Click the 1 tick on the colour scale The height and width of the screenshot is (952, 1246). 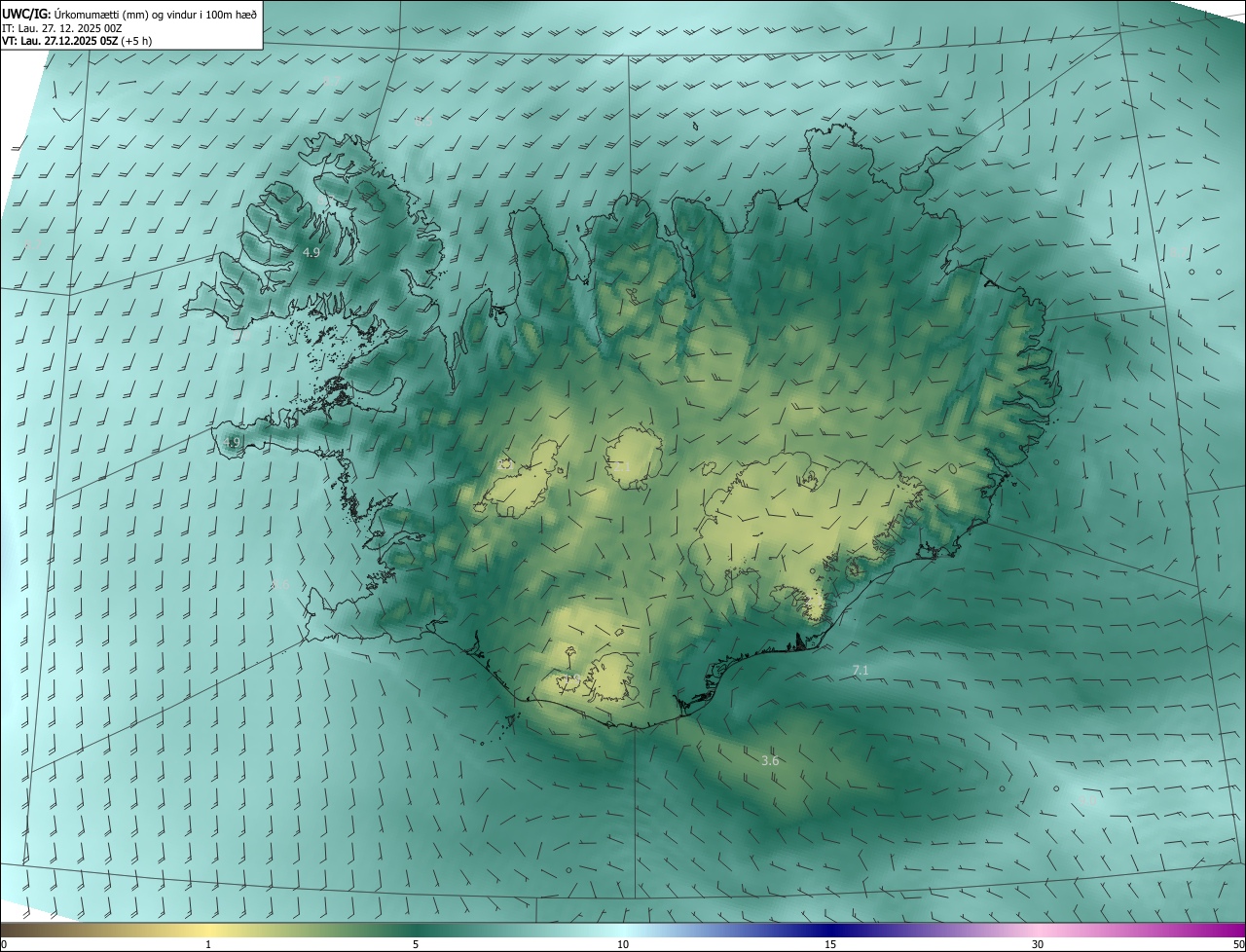tap(208, 944)
